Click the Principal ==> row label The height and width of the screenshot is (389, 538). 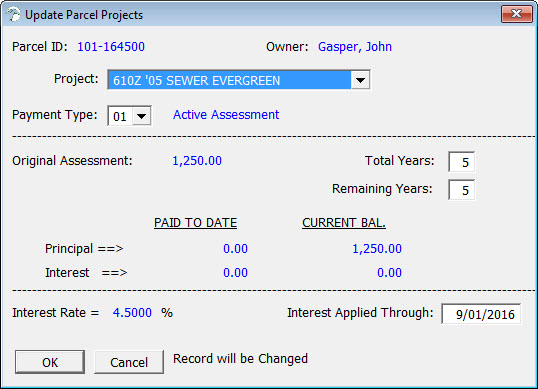point(84,249)
